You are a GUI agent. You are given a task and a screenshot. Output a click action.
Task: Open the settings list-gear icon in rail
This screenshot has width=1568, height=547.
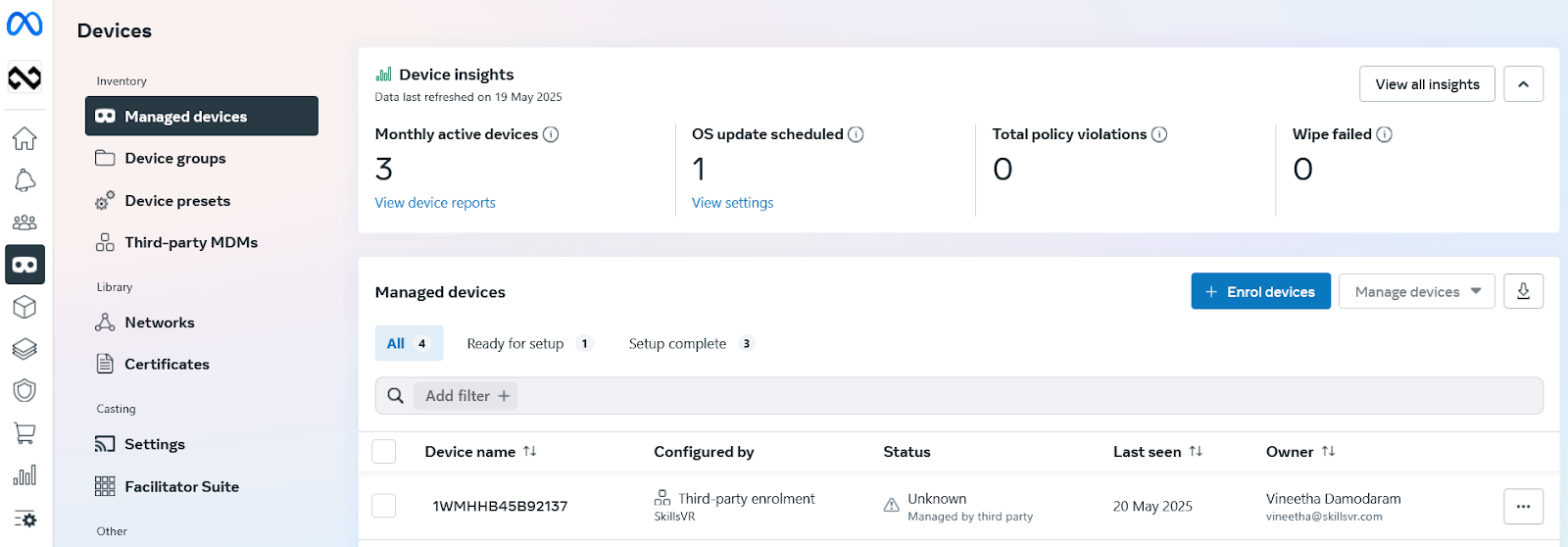[x=24, y=519]
